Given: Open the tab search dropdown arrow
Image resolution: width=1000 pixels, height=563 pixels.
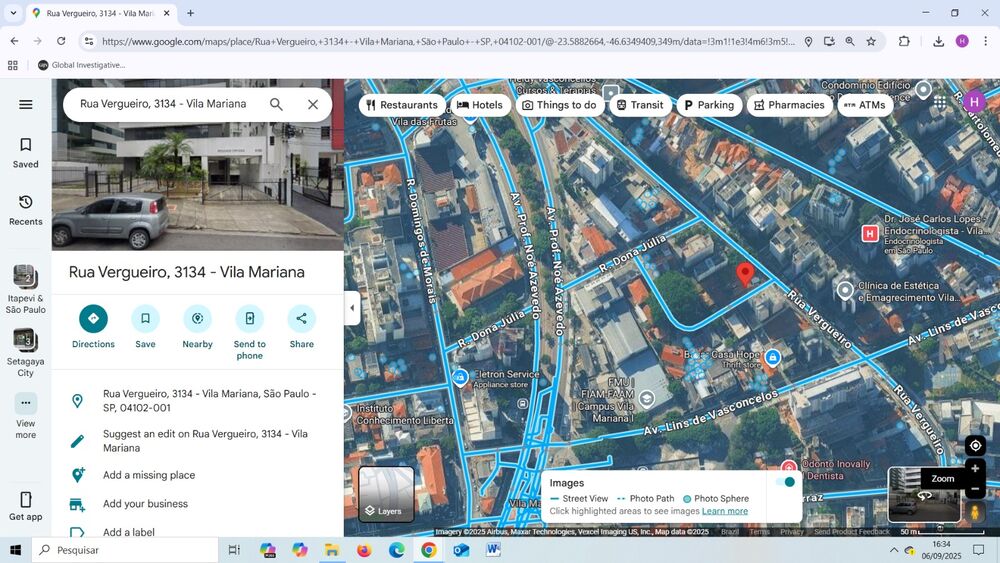Looking at the screenshot, I should [x=13, y=13].
